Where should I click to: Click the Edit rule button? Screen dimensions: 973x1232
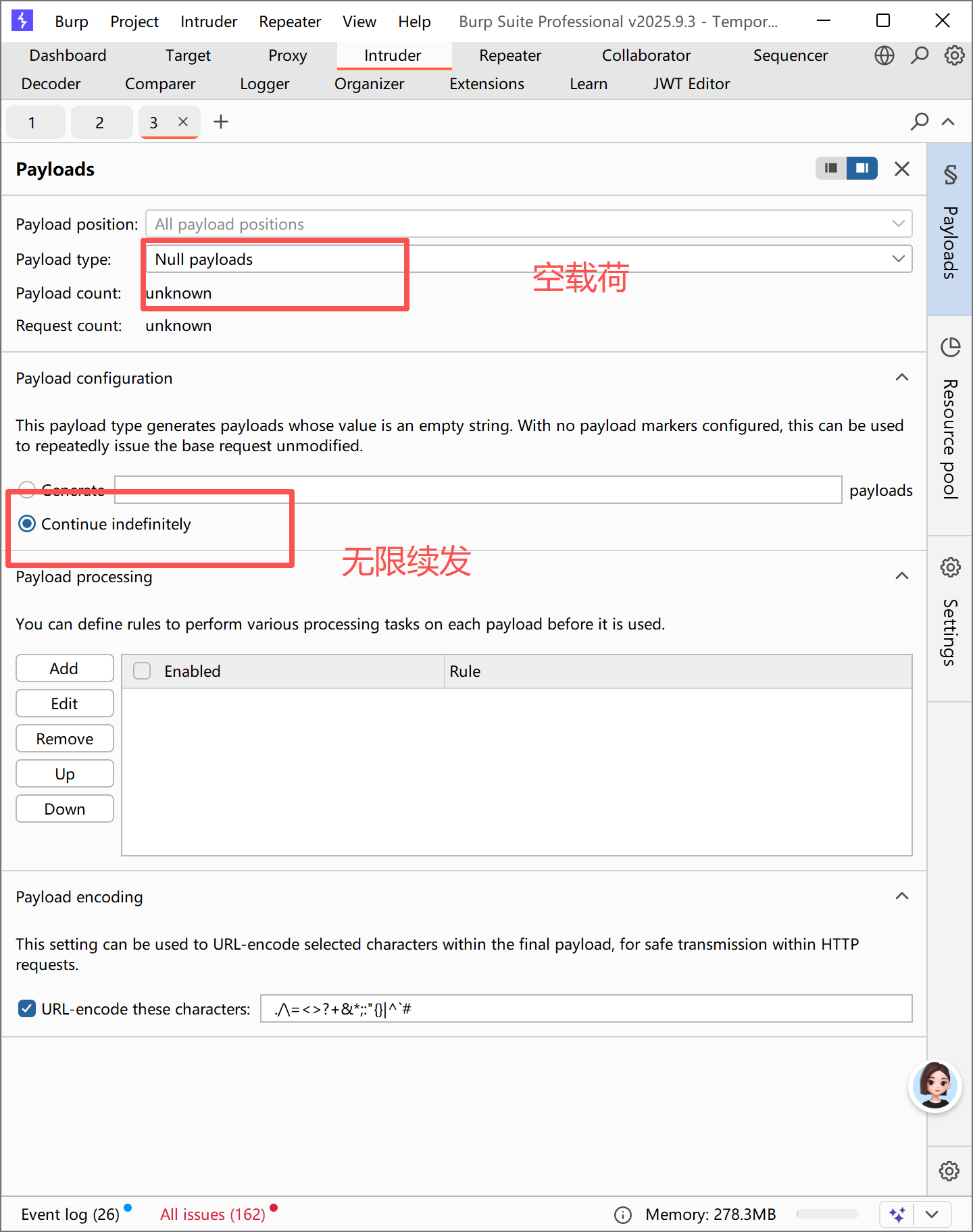tap(65, 703)
